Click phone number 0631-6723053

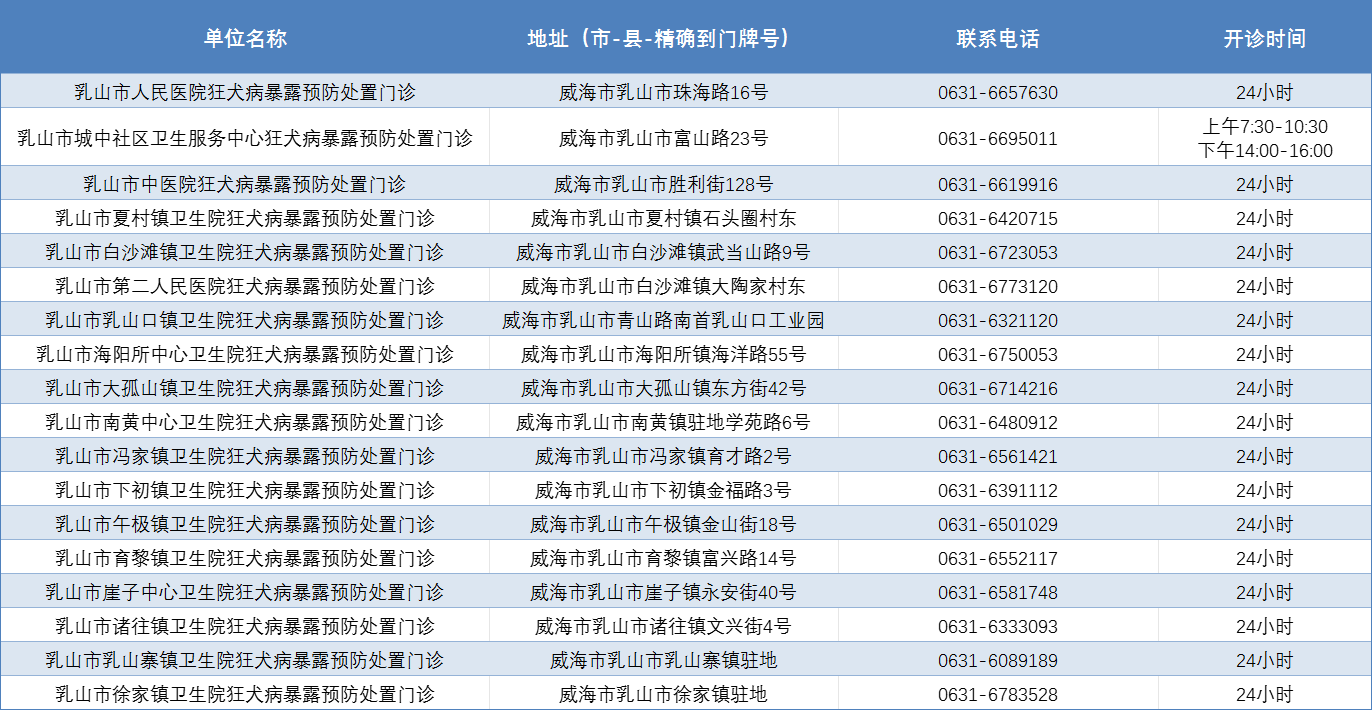[x=997, y=252]
